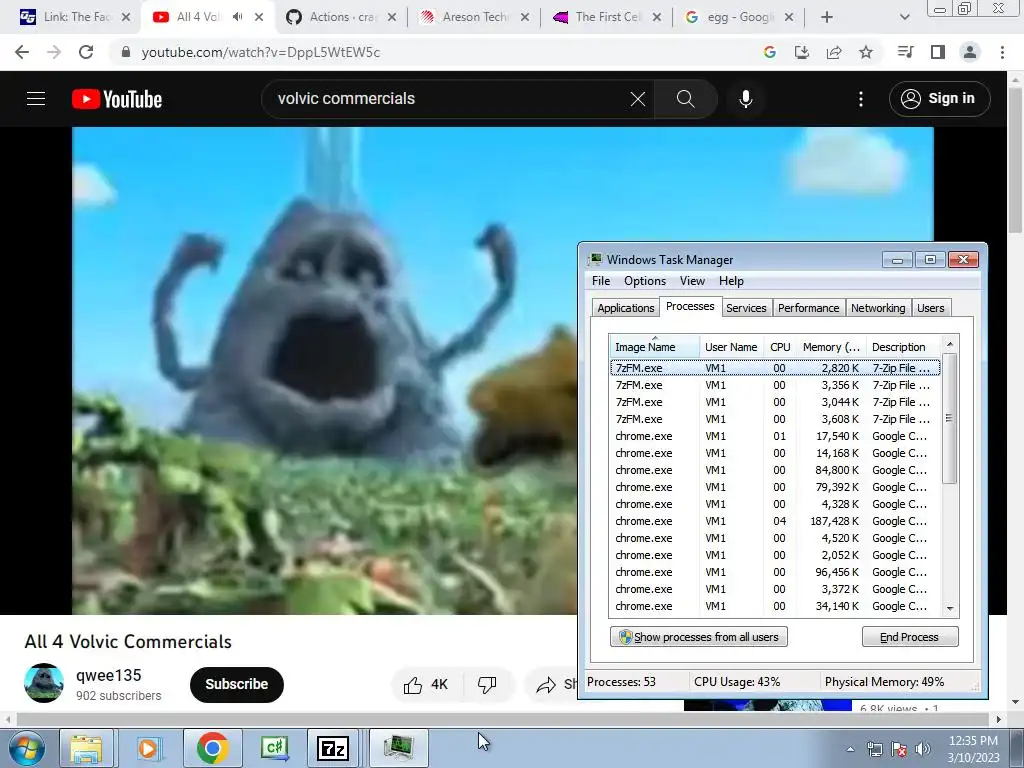Screen dimensions: 1024x768
Task: Open File menu in Task Manager
Action: (601, 281)
